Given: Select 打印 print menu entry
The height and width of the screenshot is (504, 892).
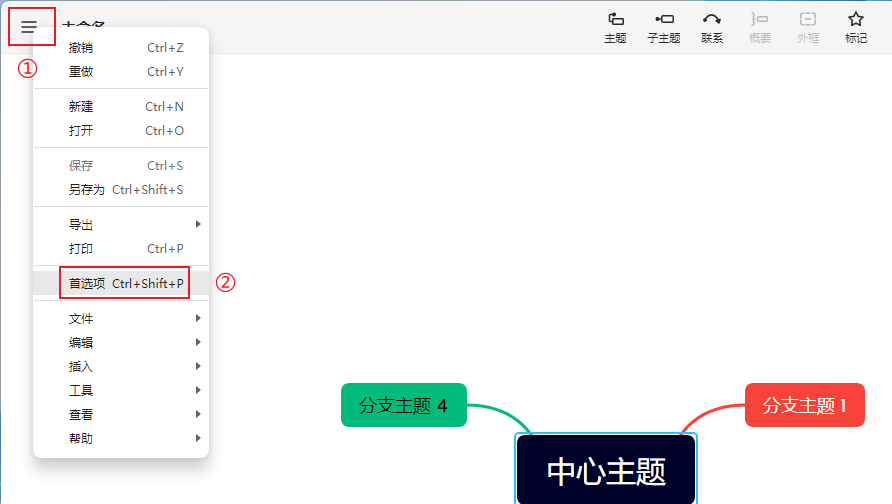Looking at the screenshot, I should click(x=121, y=249).
